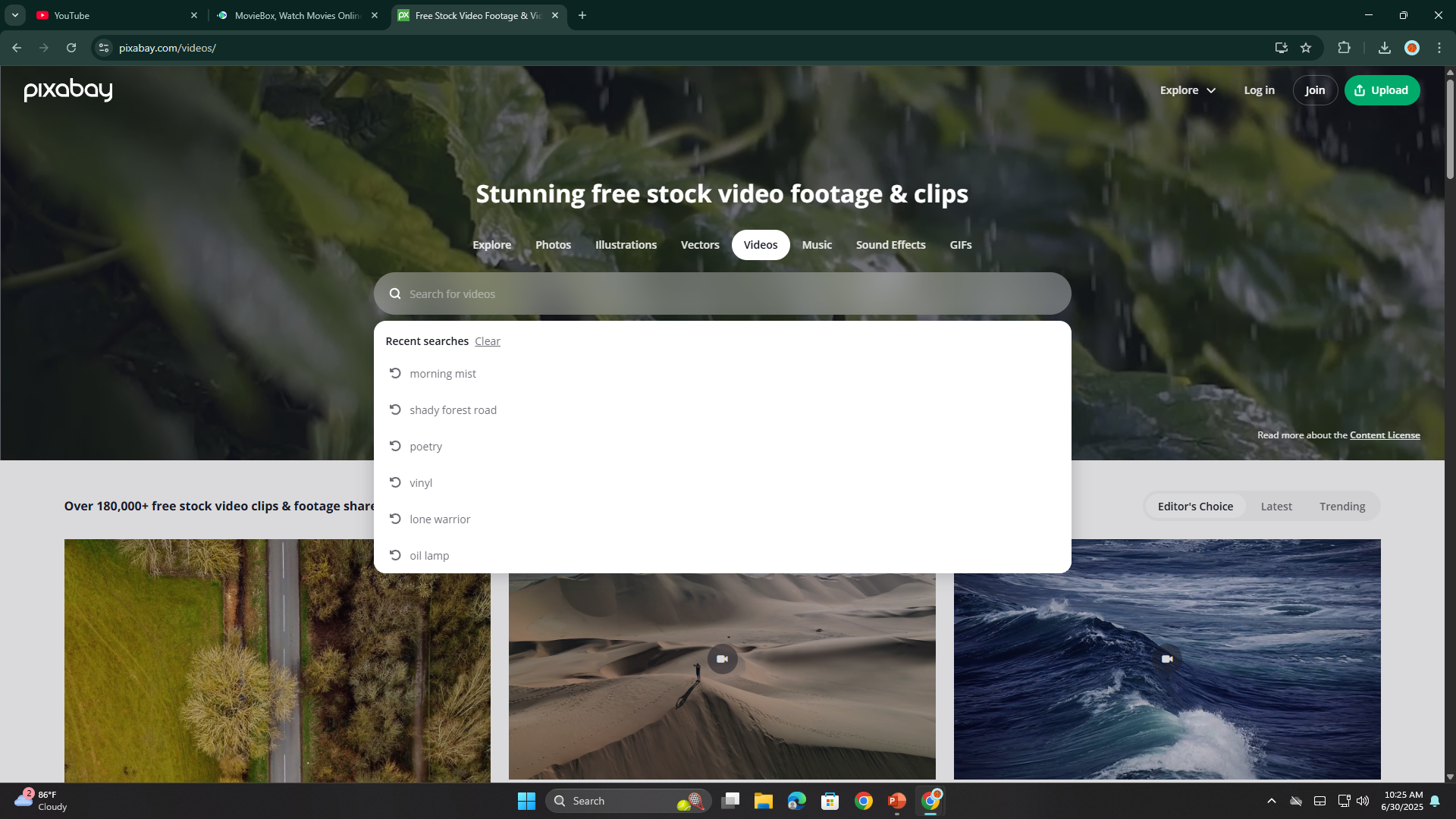This screenshot has width=1456, height=819.
Task: Open the Chrome three-dot menu
Action: pos(1439,48)
